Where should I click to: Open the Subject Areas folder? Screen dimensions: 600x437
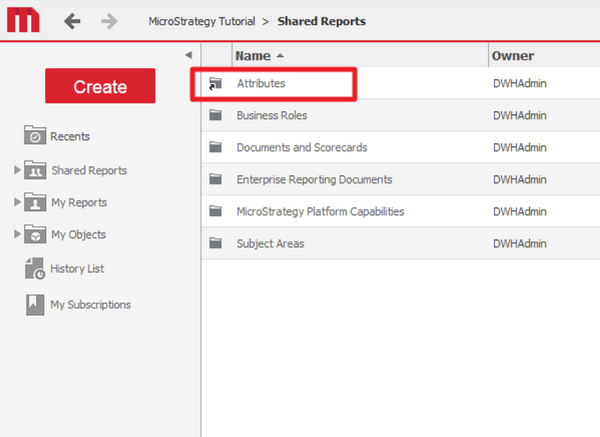pos(270,244)
